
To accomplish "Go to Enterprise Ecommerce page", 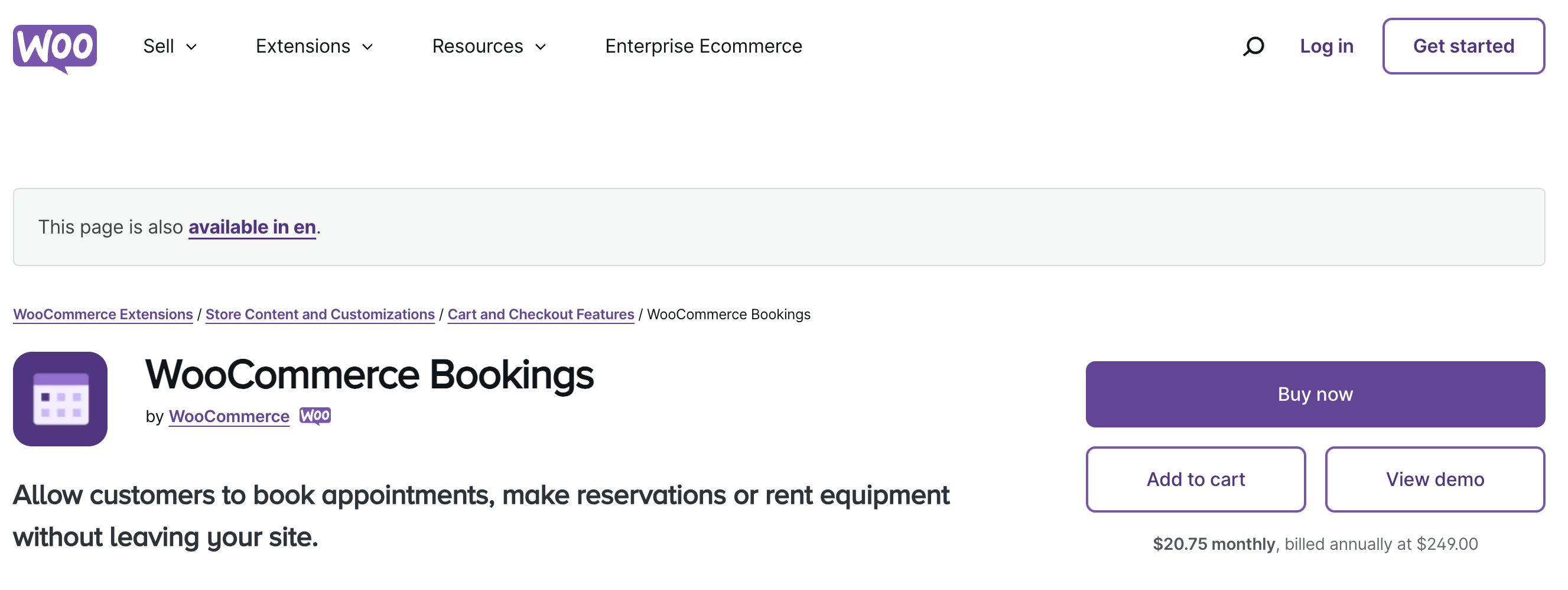I will coord(703,46).
